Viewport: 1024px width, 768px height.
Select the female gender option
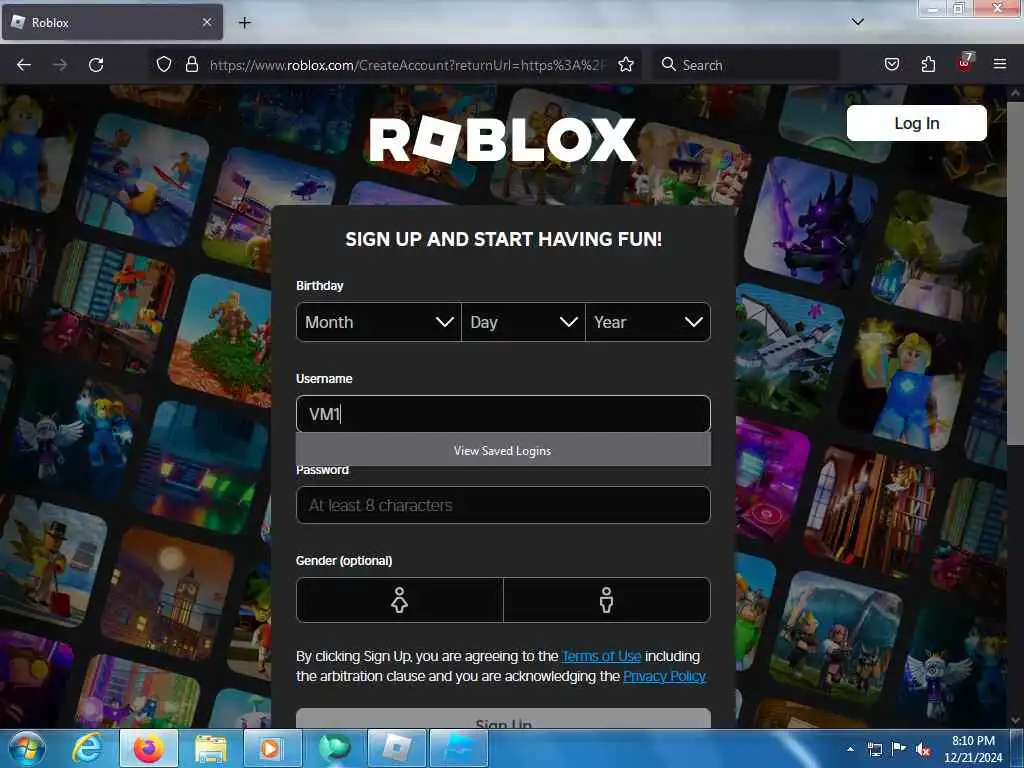tap(400, 600)
